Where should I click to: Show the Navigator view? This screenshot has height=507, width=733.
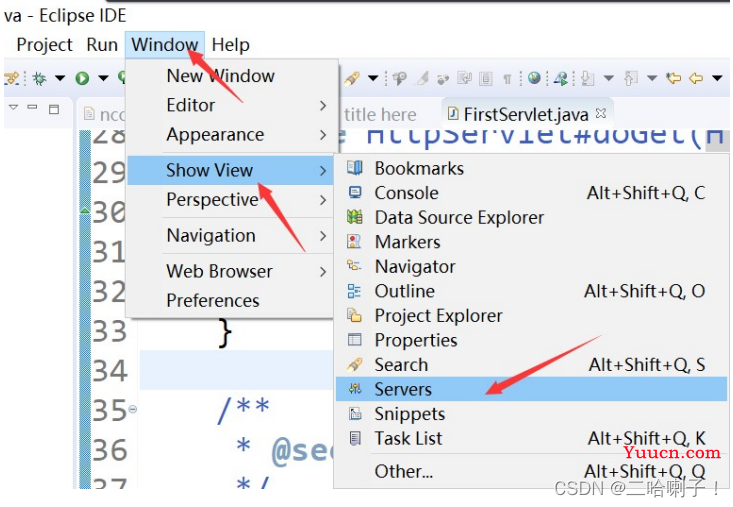tap(532, 267)
